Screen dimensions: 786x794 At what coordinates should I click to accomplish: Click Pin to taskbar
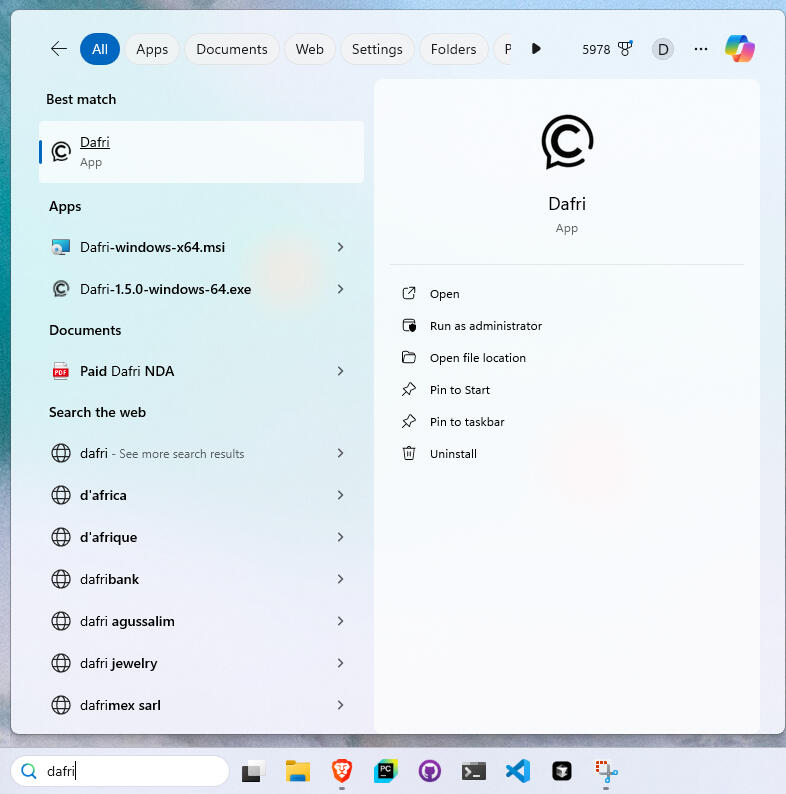click(x=467, y=422)
